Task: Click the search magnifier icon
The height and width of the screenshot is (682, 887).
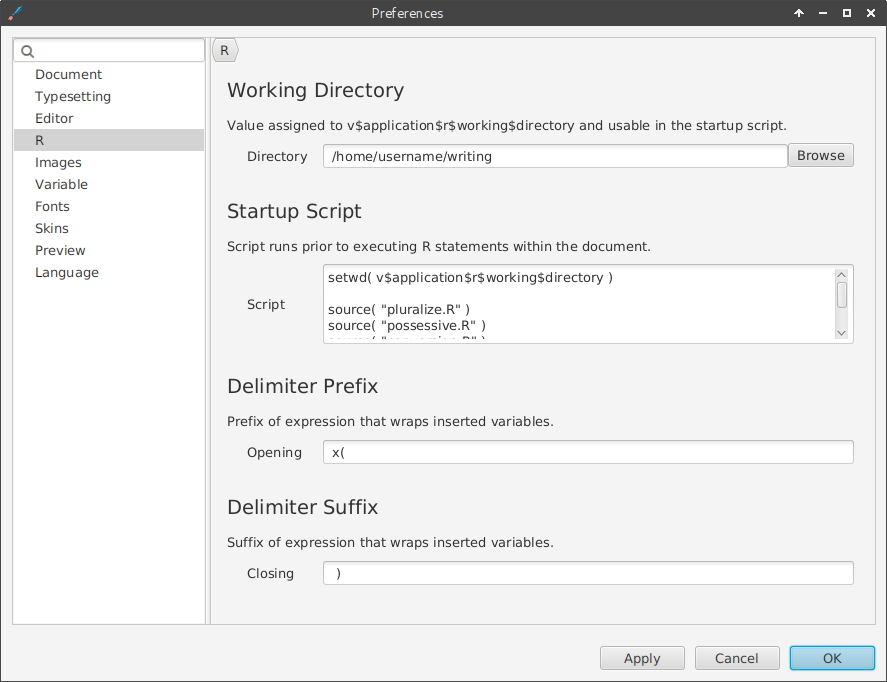Action: point(27,51)
